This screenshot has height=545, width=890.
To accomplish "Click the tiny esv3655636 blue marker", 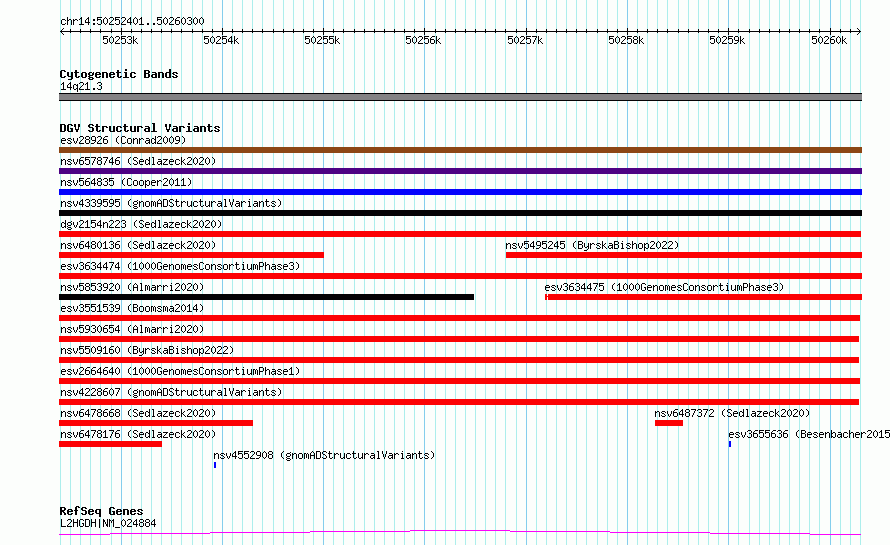I will click(x=730, y=444).
